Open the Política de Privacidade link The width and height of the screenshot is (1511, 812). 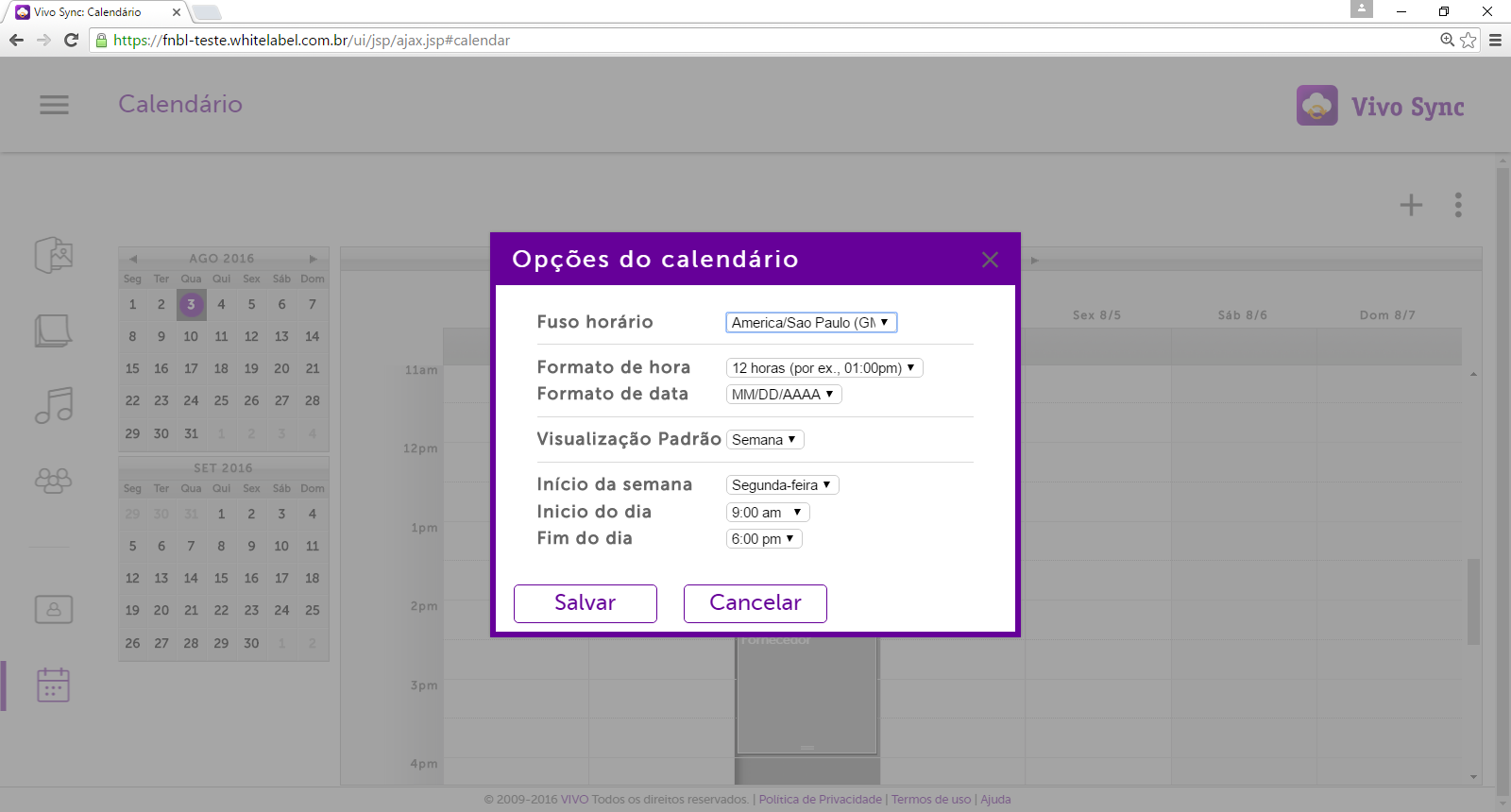[x=821, y=800]
